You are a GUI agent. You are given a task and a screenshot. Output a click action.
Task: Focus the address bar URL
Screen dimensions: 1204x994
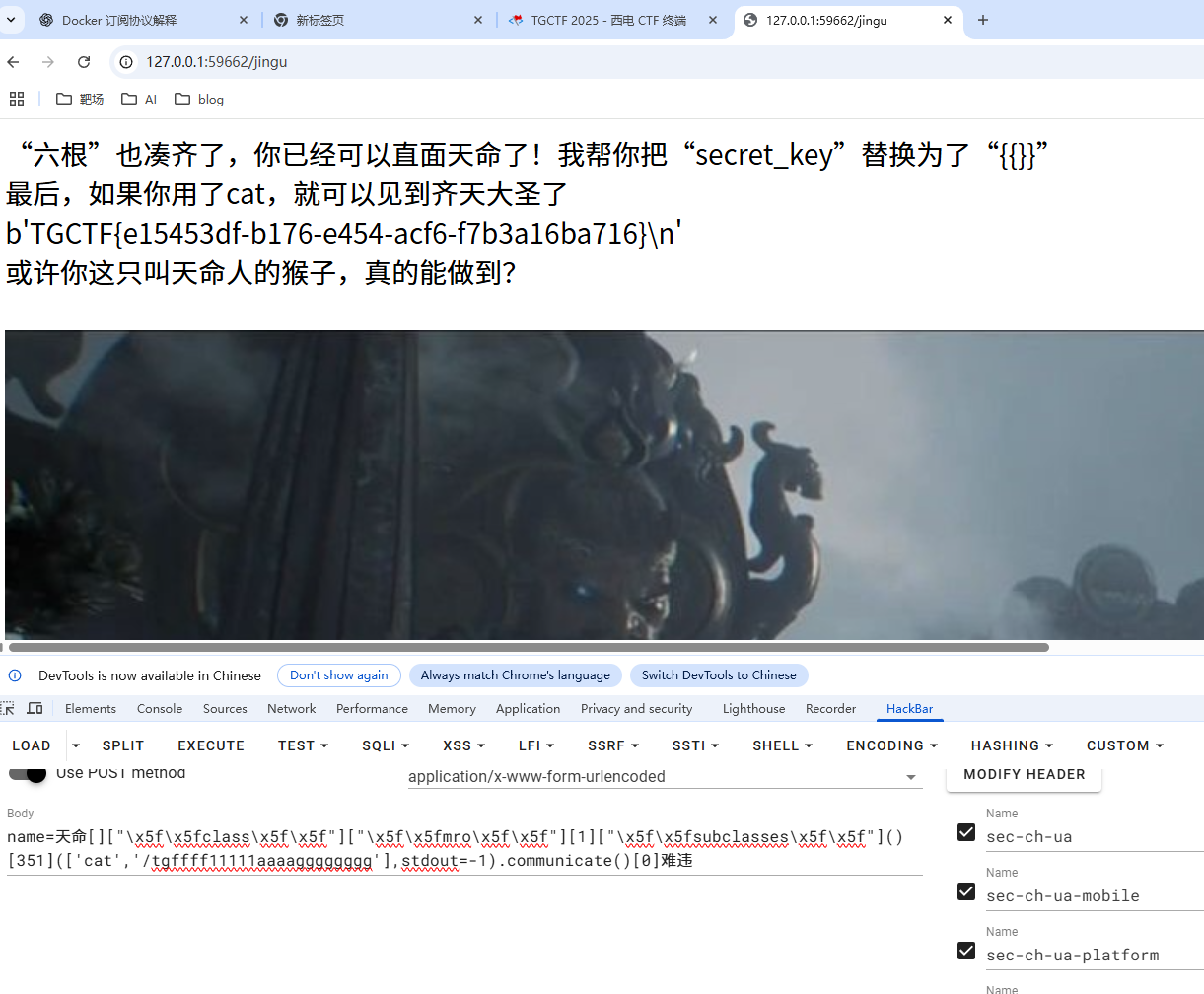coord(217,62)
